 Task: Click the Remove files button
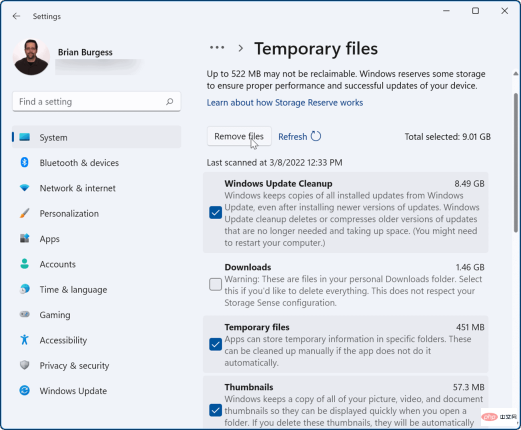pyautogui.click(x=239, y=136)
